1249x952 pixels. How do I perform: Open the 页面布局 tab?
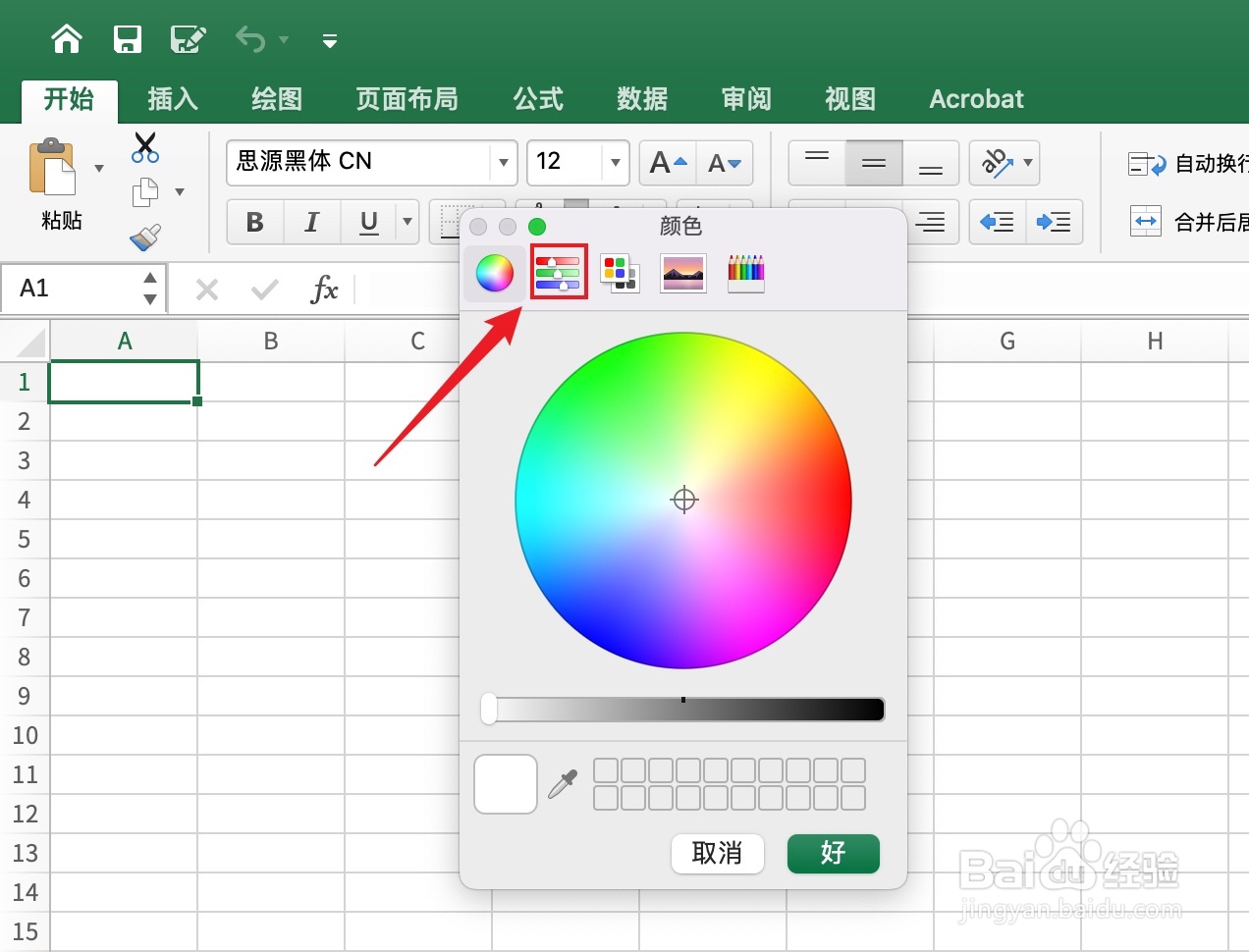pos(407,99)
